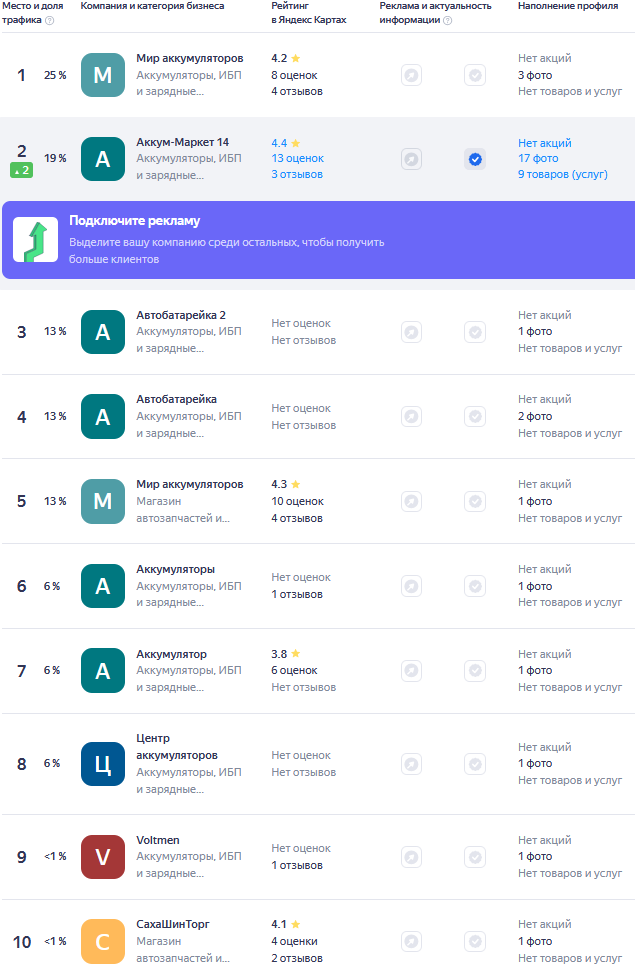Click '6 оценок' rating count
The image size is (635, 980).
pos(294,671)
